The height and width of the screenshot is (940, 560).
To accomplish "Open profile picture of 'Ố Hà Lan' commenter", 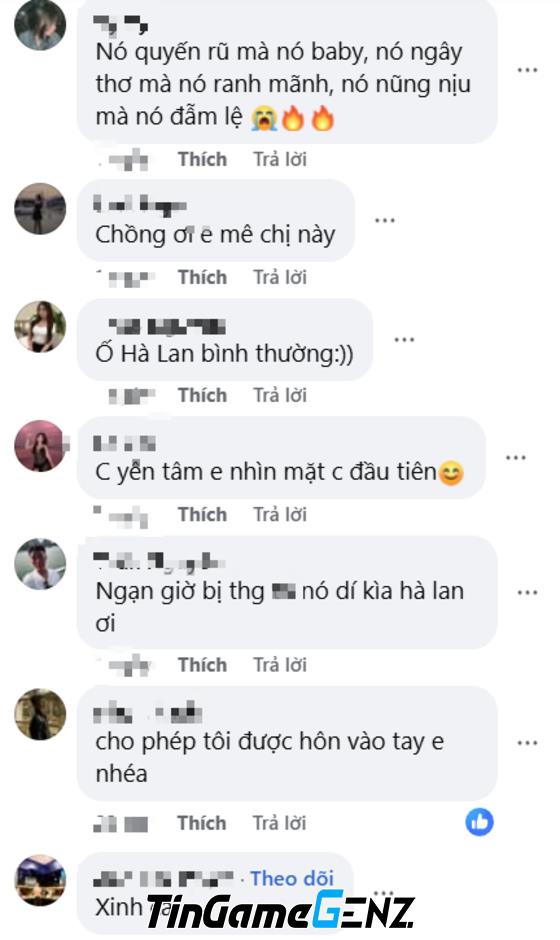I will pyautogui.click(x=40, y=327).
